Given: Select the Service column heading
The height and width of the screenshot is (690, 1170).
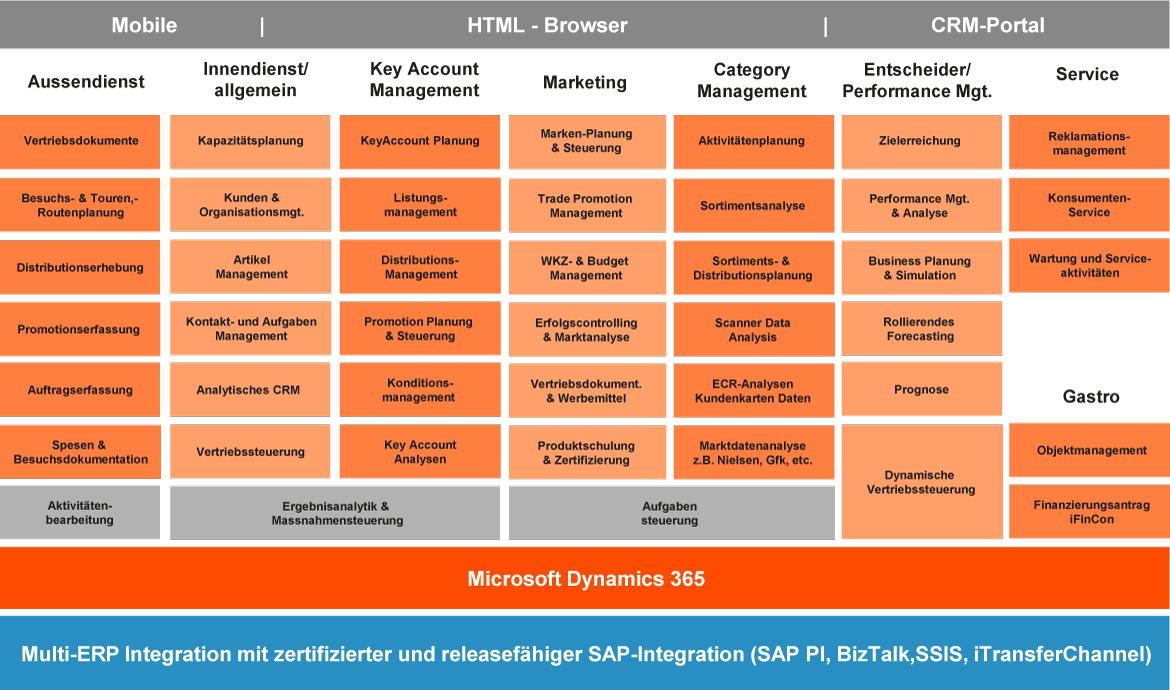Looking at the screenshot, I should (x=1087, y=74).
